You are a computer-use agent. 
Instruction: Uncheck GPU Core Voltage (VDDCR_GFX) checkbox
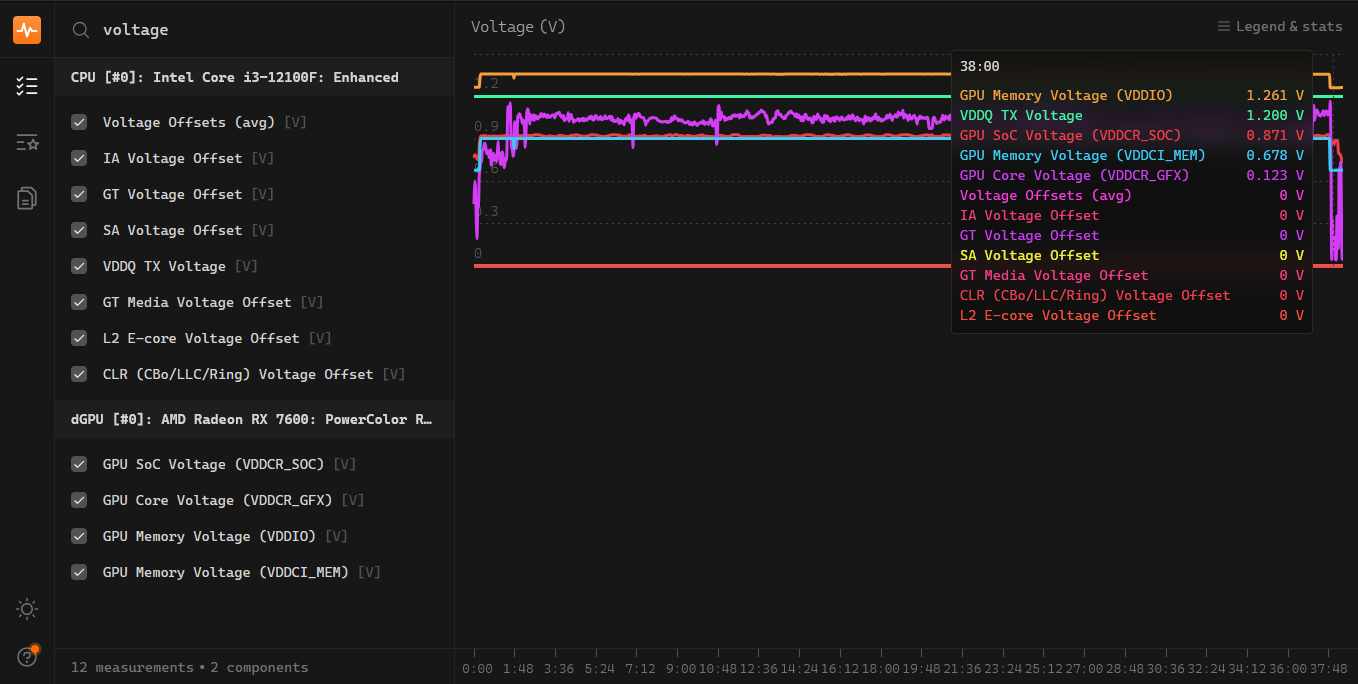(79, 500)
